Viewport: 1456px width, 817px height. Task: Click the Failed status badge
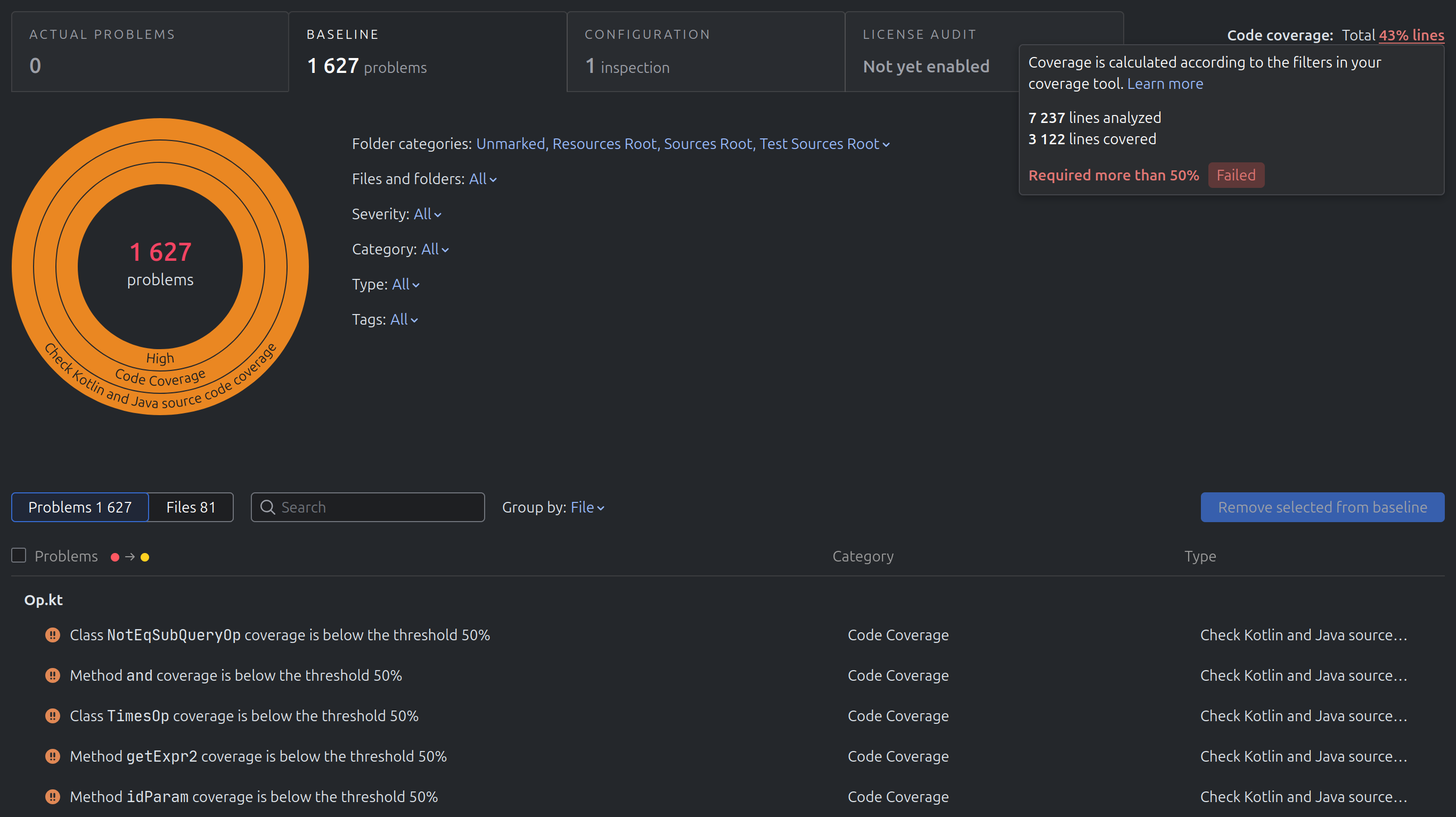tap(1236, 175)
